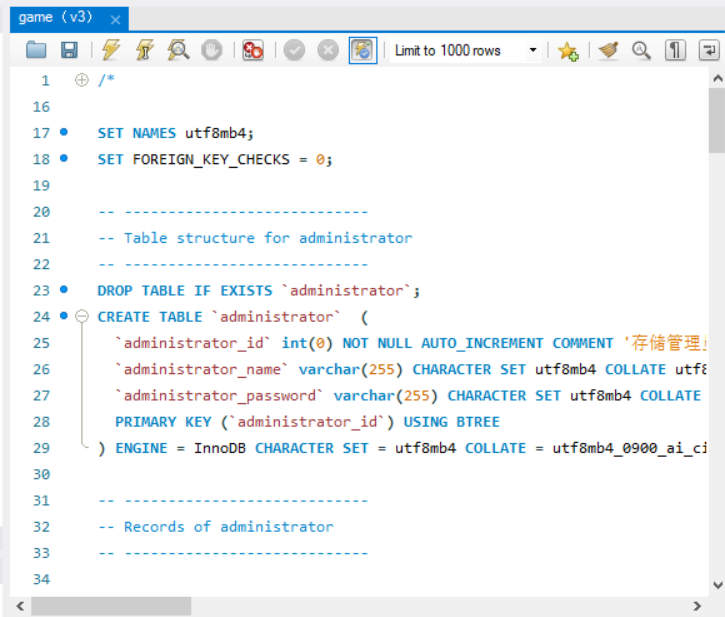Click 'DROP TABLE IF EXISTS' on line 23
The width and height of the screenshot is (725, 617).
tap(185, 291)
